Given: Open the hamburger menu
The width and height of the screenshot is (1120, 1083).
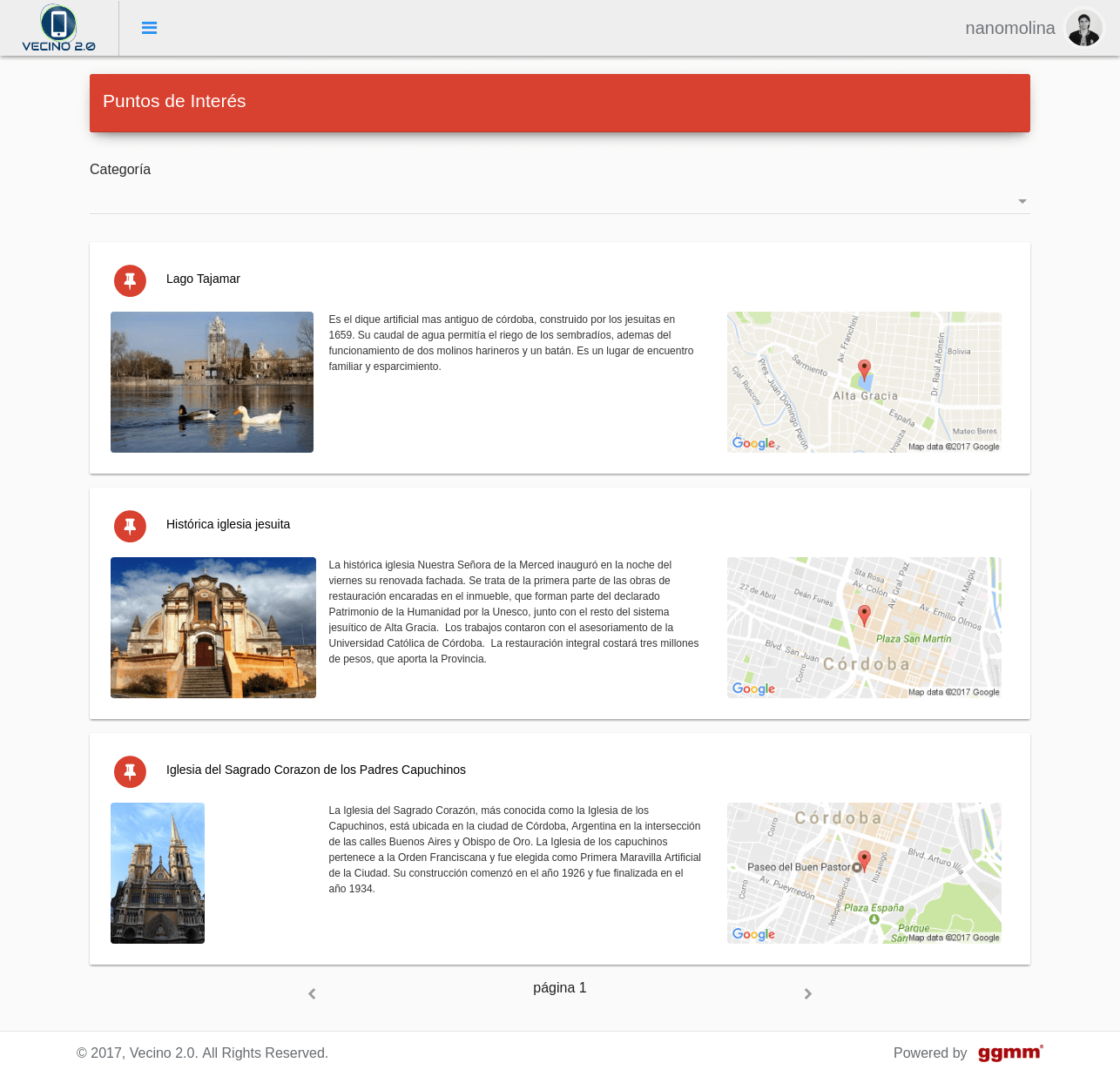Looking at the screenshot, I should [x=149, y=28].
